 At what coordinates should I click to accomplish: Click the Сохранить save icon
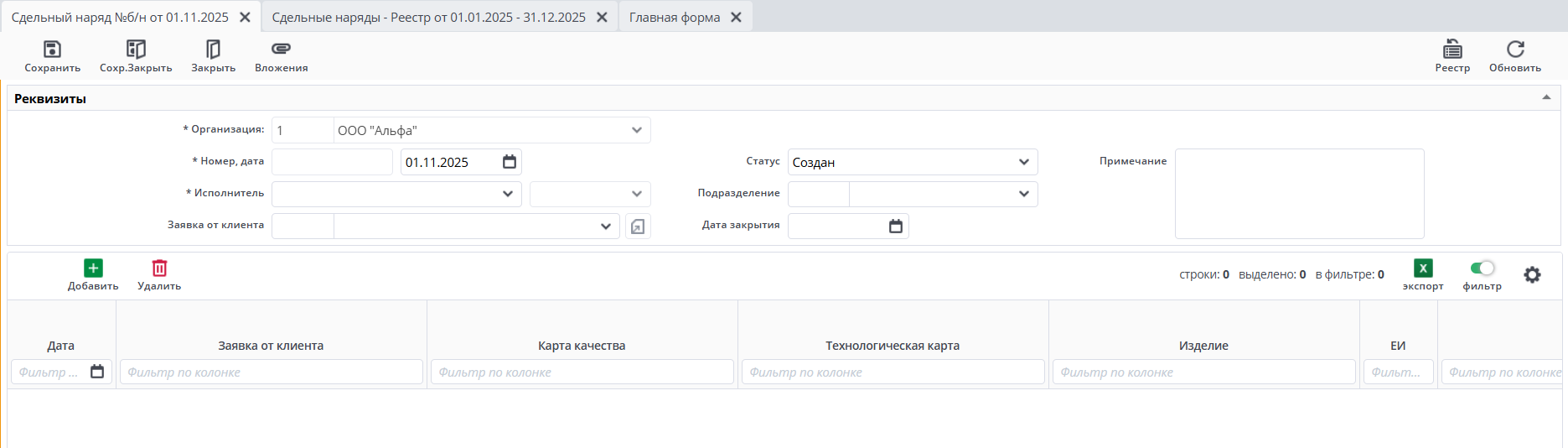(x=52, y=49)
